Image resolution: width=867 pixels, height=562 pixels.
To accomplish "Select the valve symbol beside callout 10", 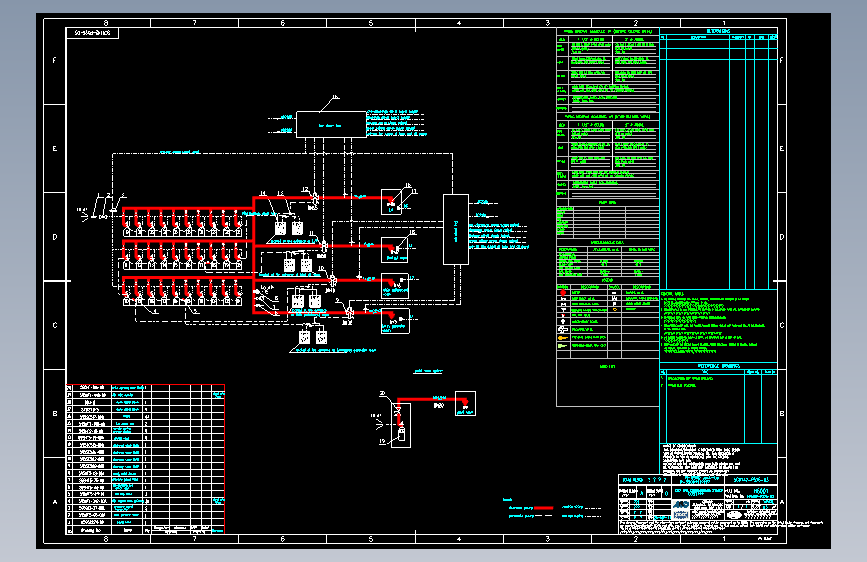I will tap(333, 280).
